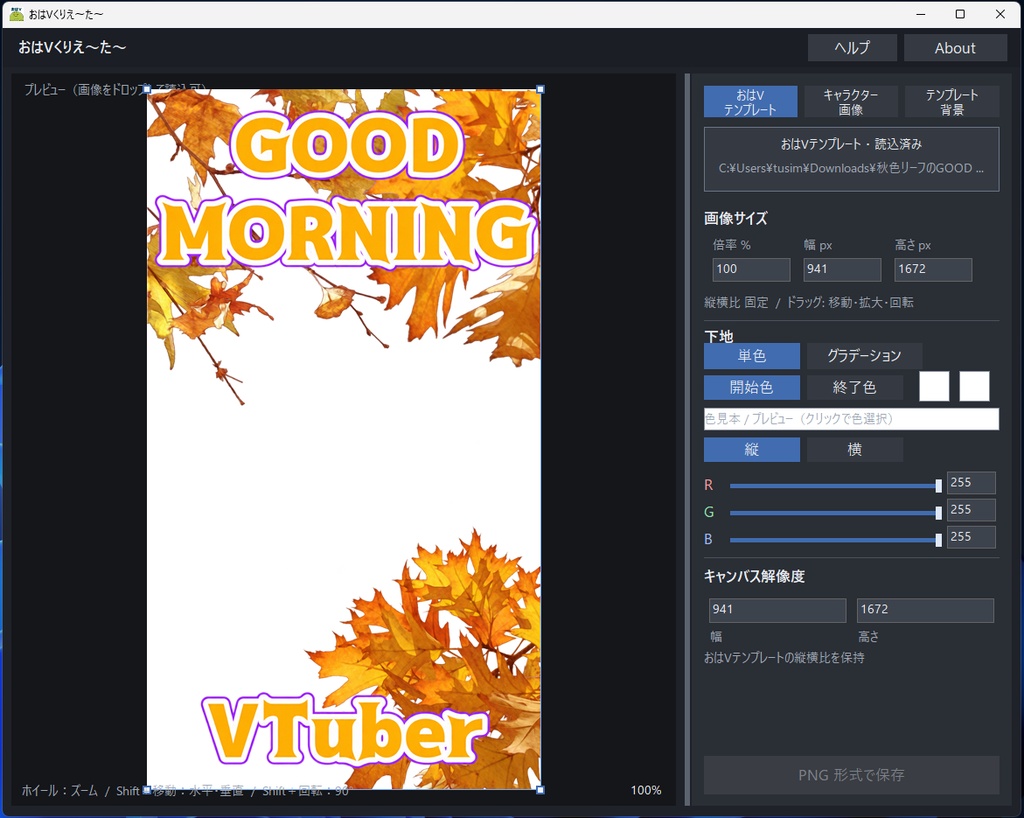Click the R red slider track
1024x818 pixels.
coord(835,486)
